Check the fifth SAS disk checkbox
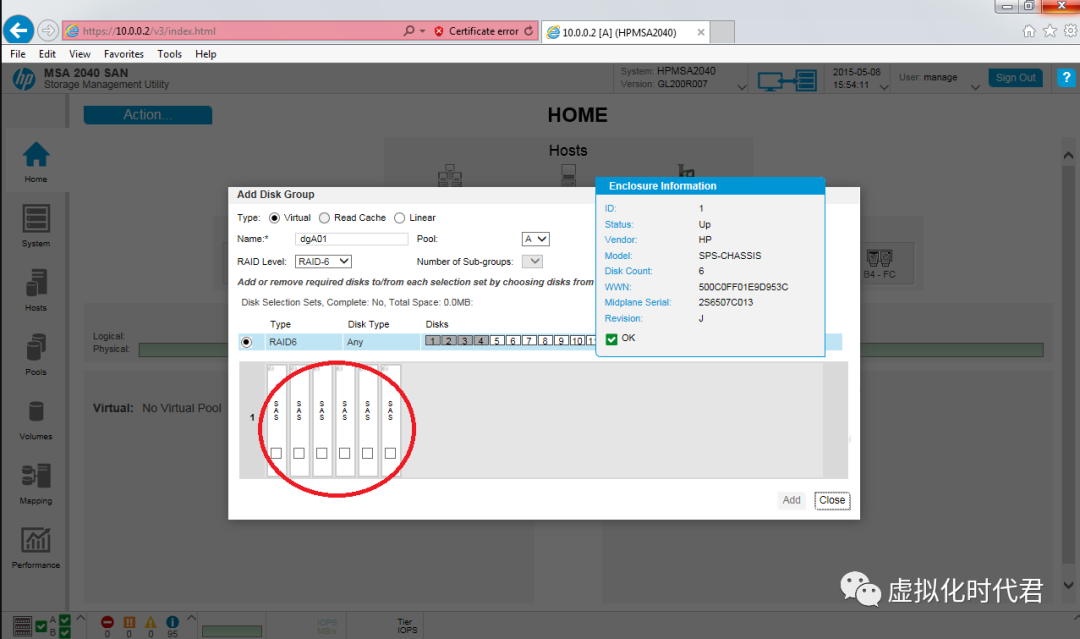1080x639 pixels. [367, 453]
